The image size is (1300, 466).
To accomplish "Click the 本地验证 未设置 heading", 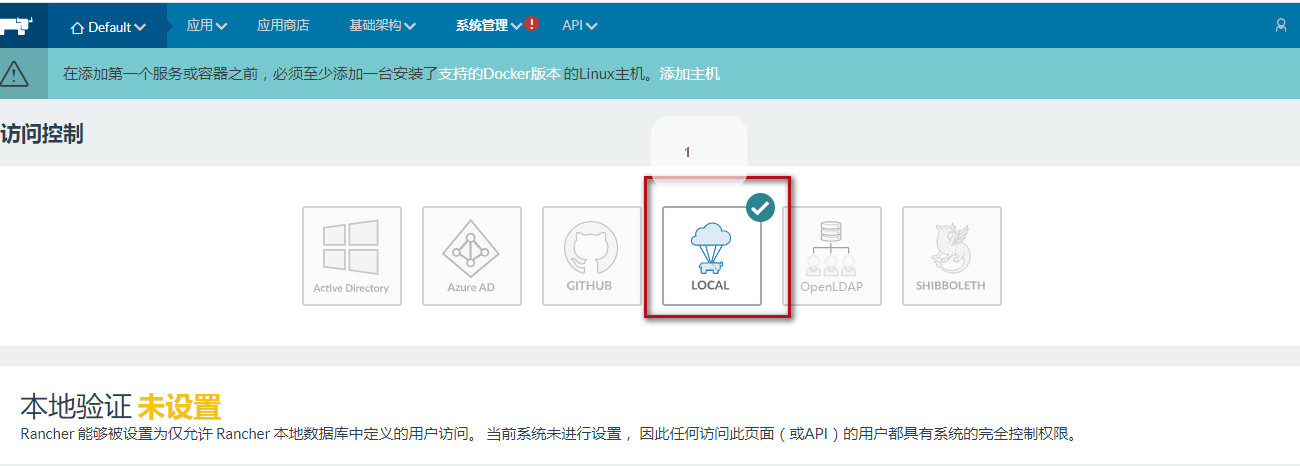I will point(120,407).
